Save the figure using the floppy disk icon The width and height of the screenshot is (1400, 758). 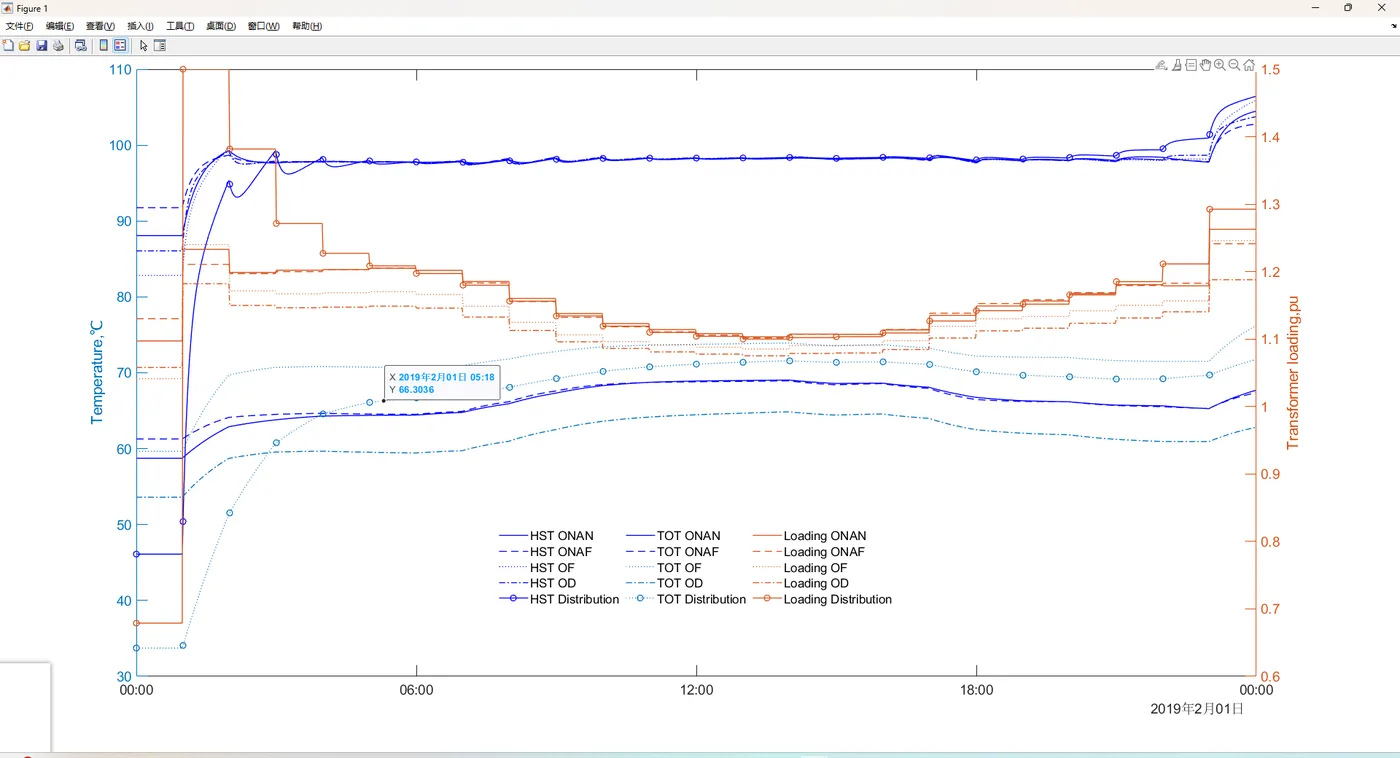click(x=42, y=46)
